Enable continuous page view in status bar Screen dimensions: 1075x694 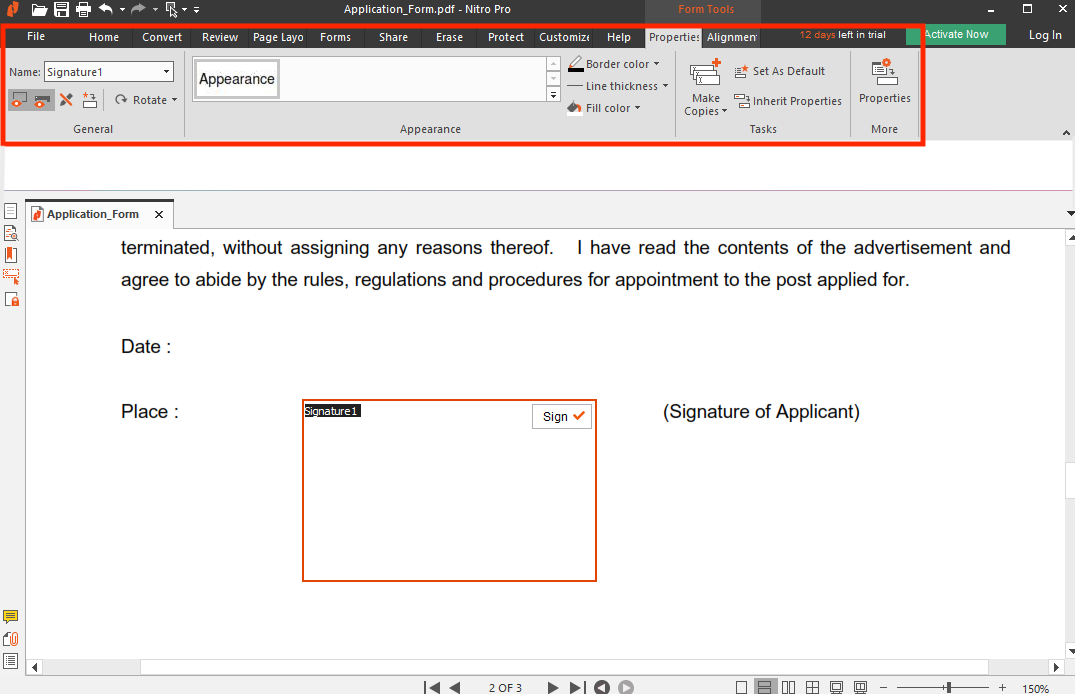(x=764, y=687)
